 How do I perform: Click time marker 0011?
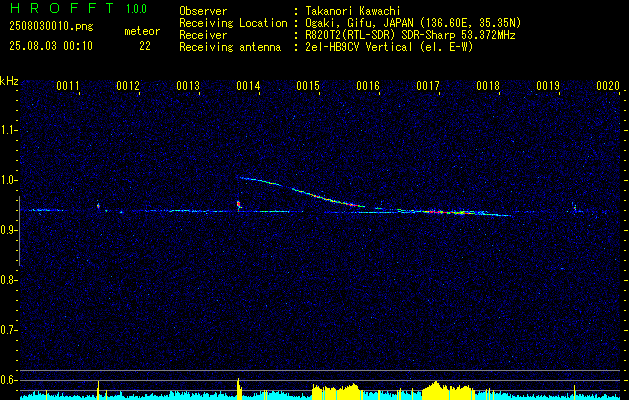pyautogui.click(x=68, y=86)
